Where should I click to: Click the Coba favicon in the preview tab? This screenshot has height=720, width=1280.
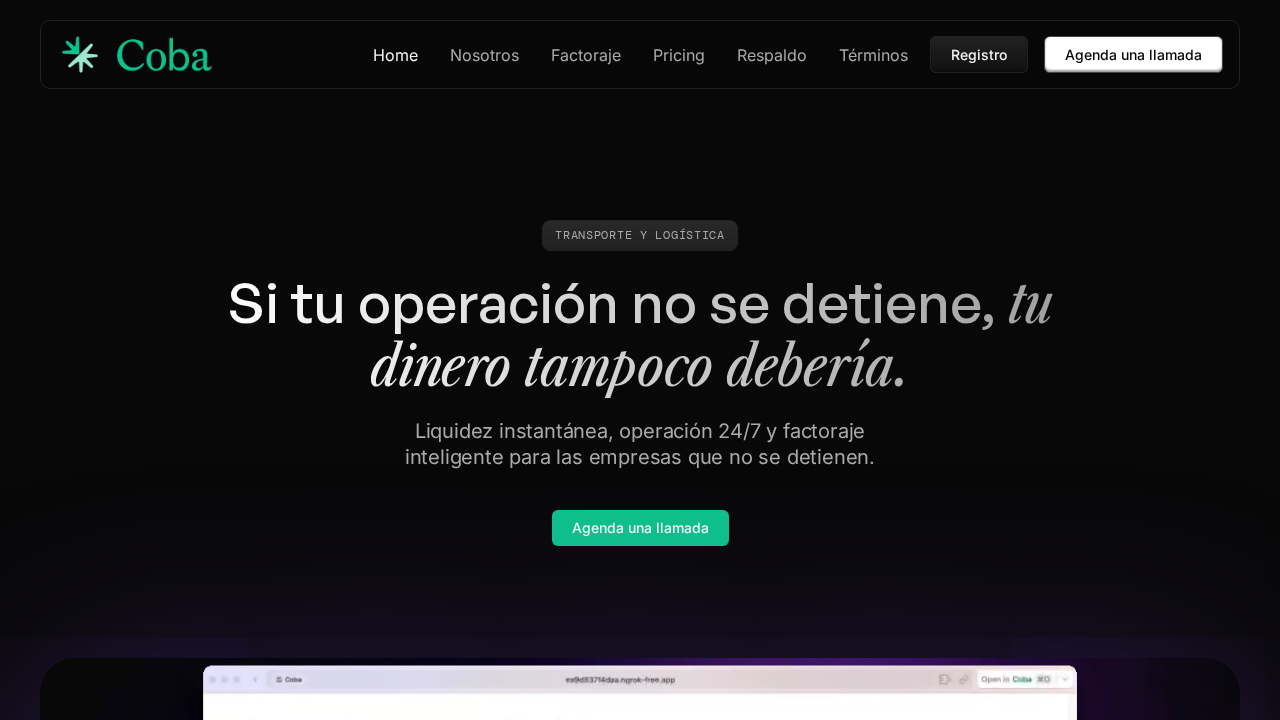pyautogui.click(x=279, y=679)
